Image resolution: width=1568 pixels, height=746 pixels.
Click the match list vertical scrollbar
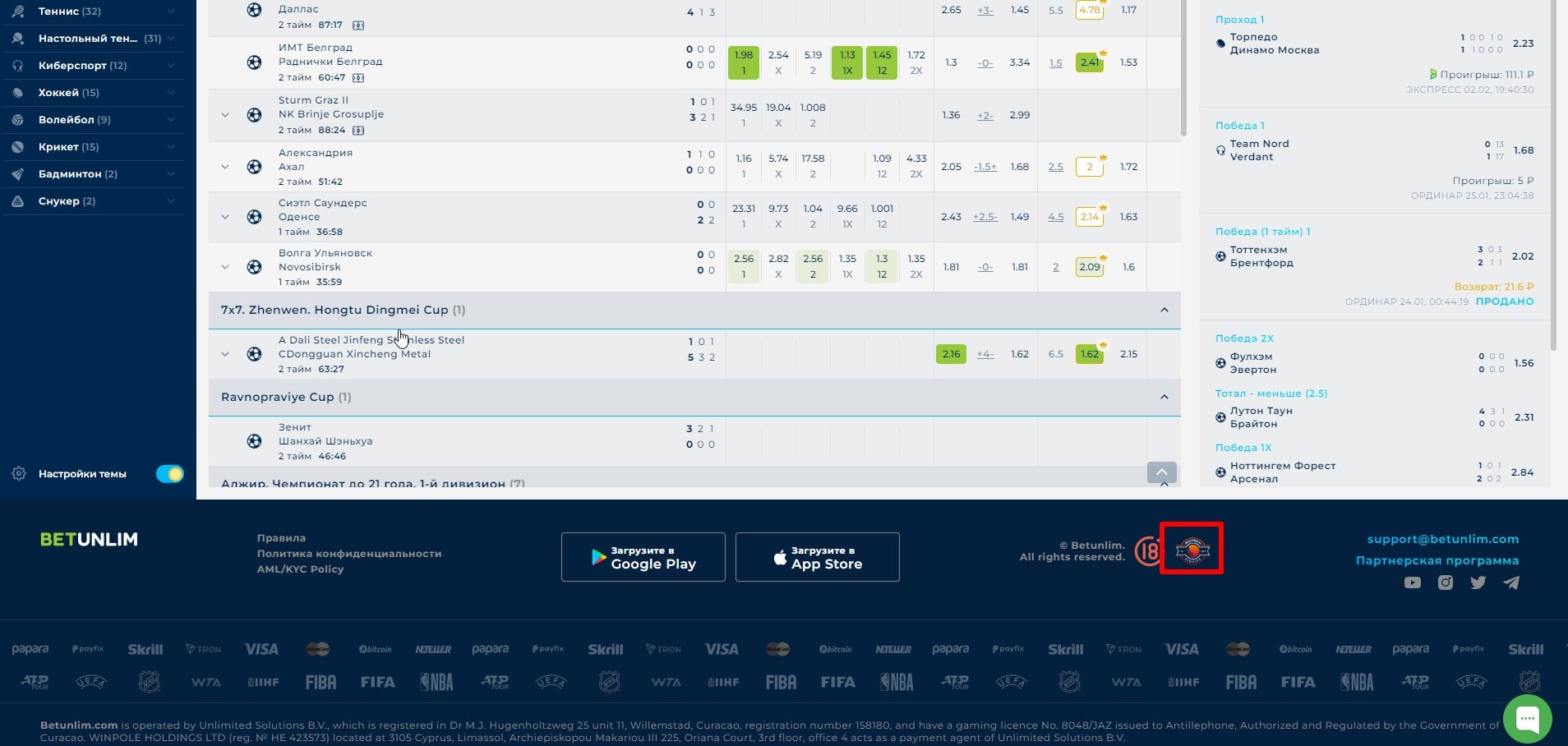[1184, 67]
